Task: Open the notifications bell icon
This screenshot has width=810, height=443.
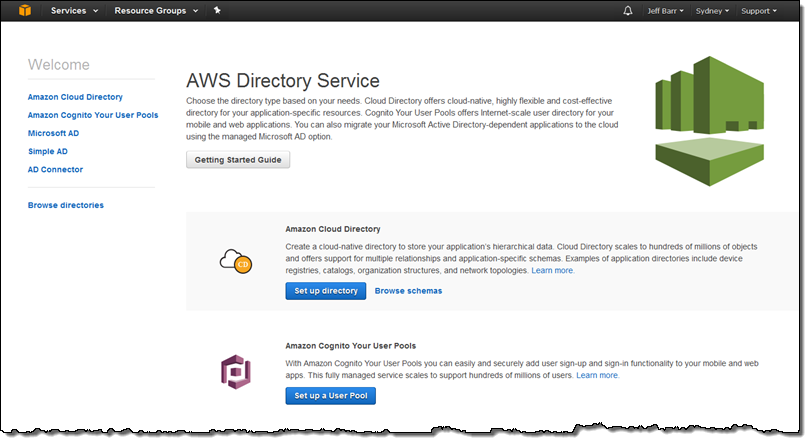Action: (628, 11)
